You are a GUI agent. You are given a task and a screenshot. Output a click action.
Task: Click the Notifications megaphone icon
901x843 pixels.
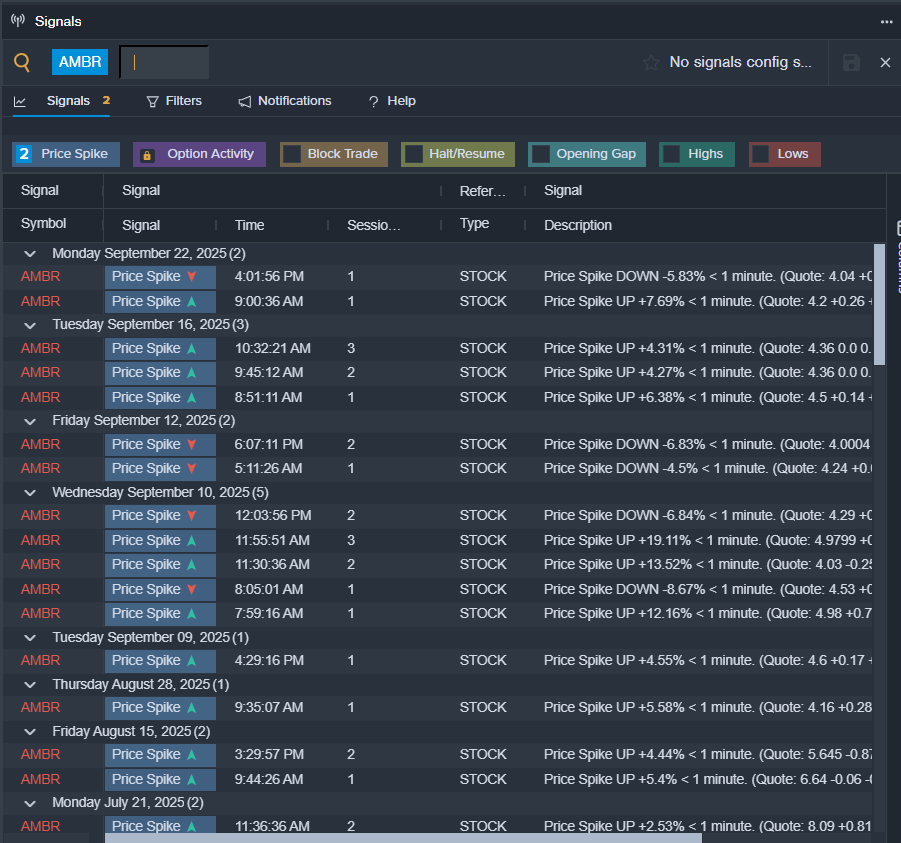coord(245,101)
